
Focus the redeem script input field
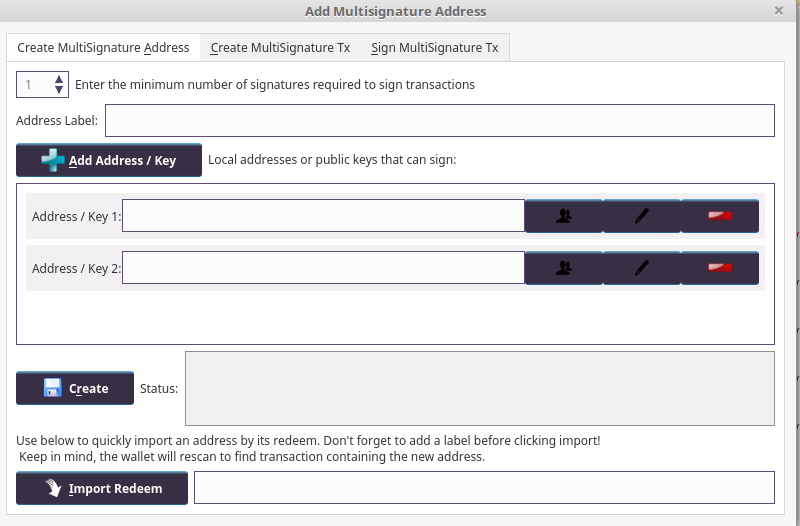[x=484, y=487]
